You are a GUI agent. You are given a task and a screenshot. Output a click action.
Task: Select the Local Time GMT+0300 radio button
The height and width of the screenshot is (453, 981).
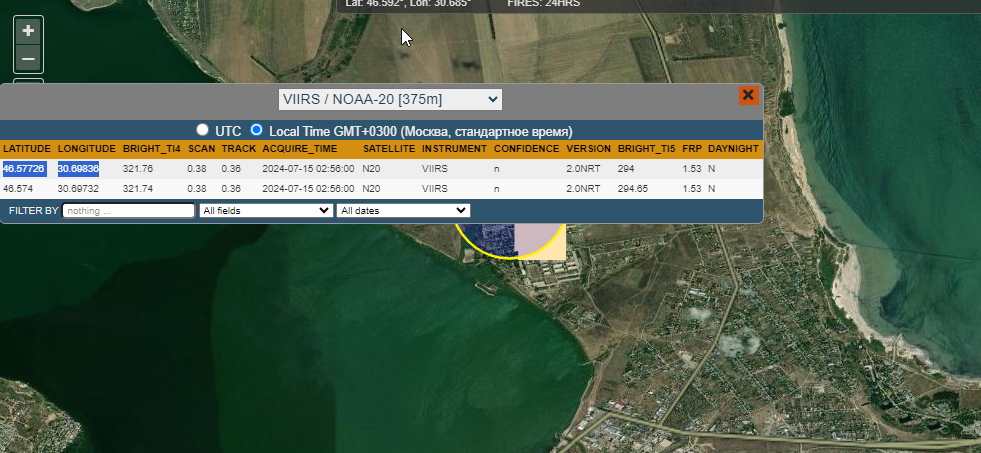[x=256, y=130]
